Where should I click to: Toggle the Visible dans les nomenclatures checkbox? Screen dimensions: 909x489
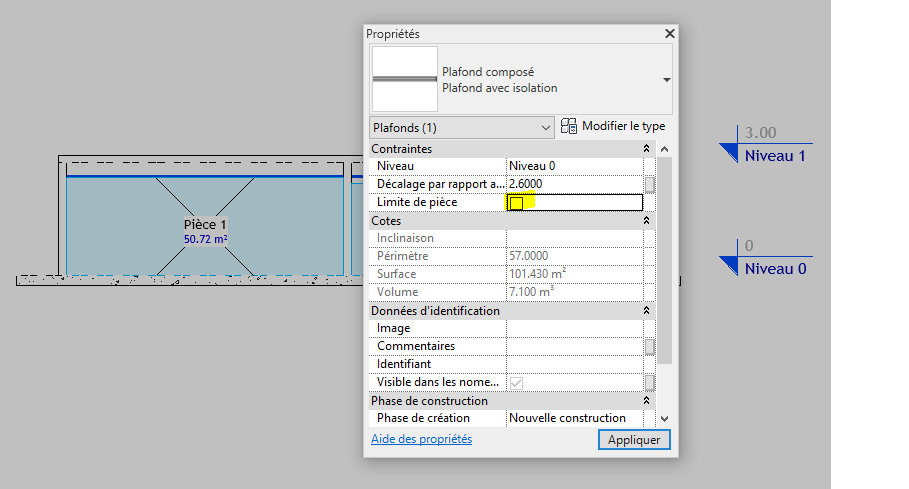tap(516, 383)
